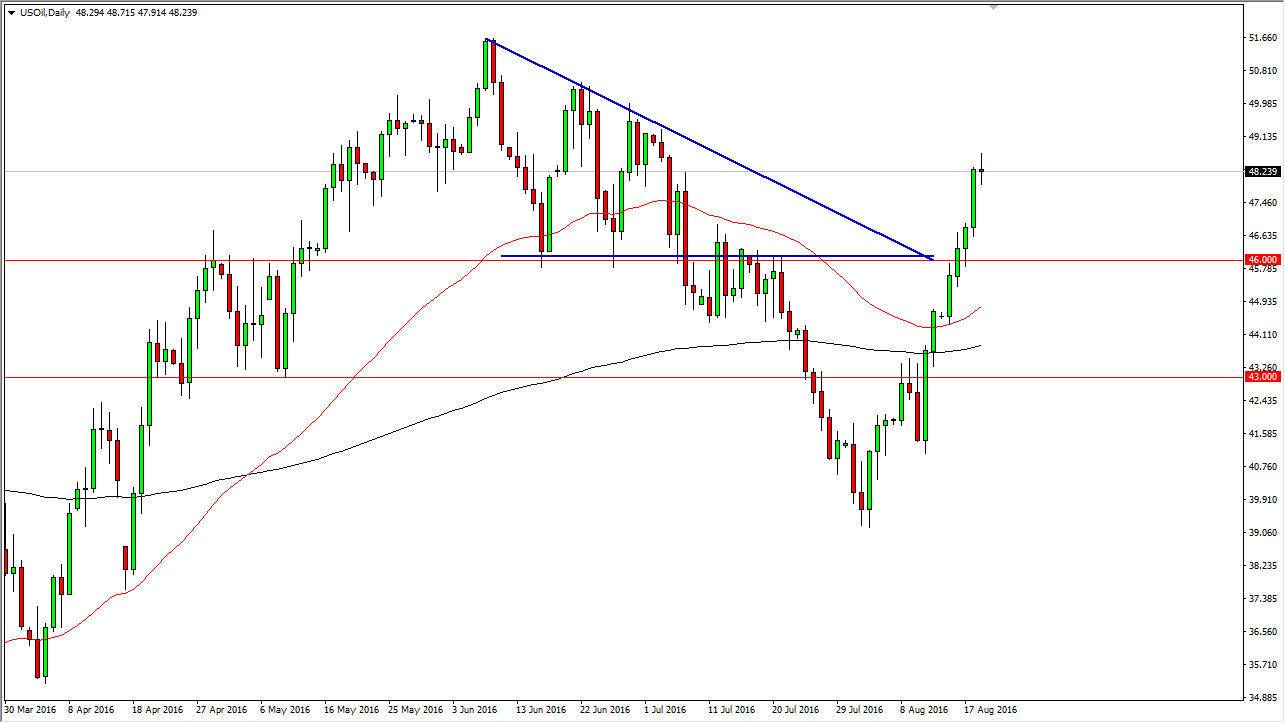The image size is (1285, 723).
Task: Click the 44.935 price axis label
Action: pos(1263,302)
